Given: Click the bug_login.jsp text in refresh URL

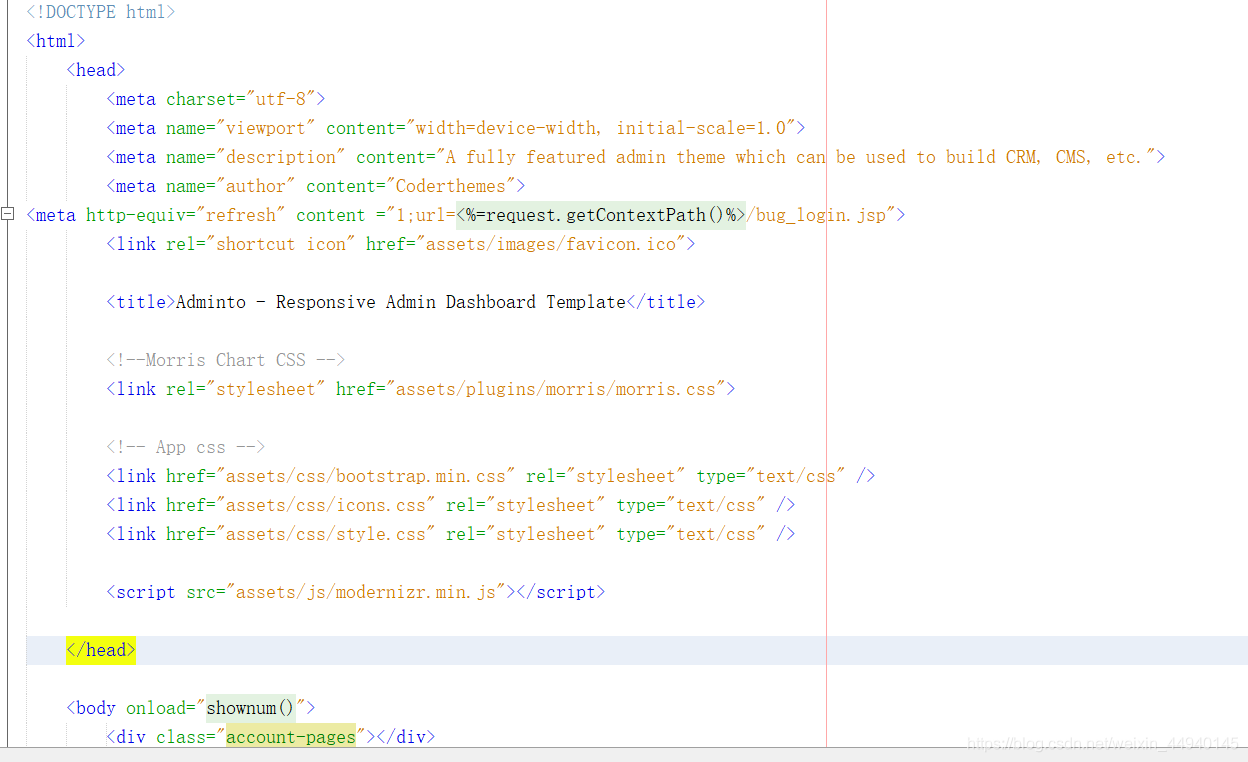Looking at the screenshot, I should click(821, 215).
